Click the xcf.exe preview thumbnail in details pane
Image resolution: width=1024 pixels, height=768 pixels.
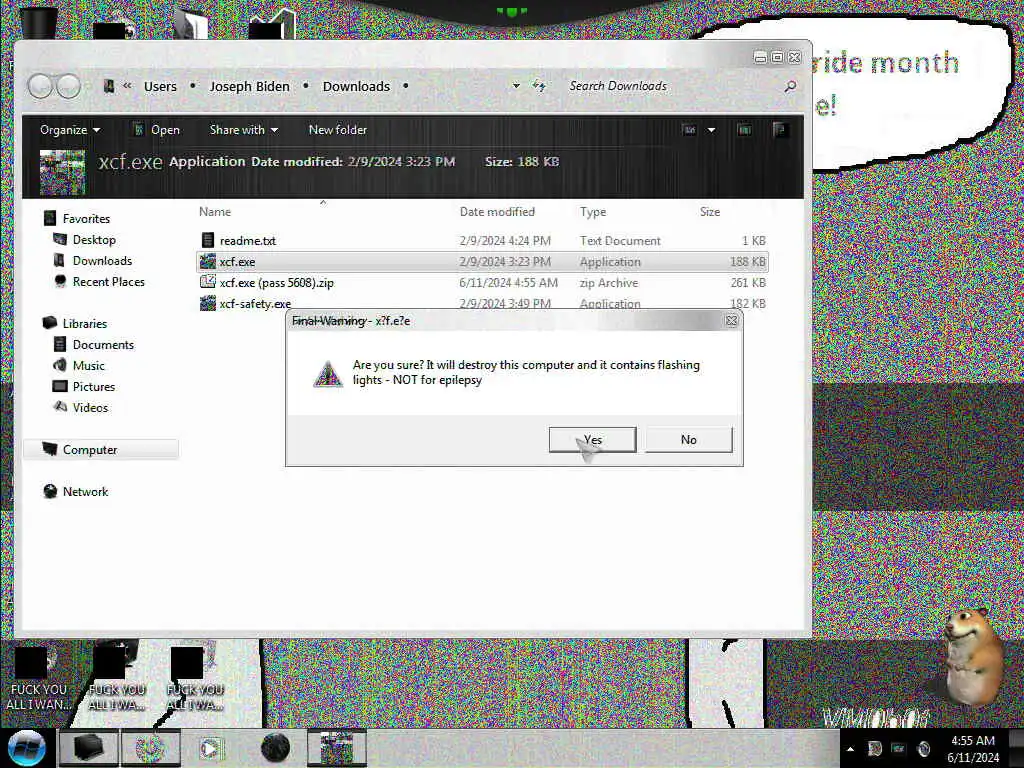pyautogui.click(x=62, y=172)
